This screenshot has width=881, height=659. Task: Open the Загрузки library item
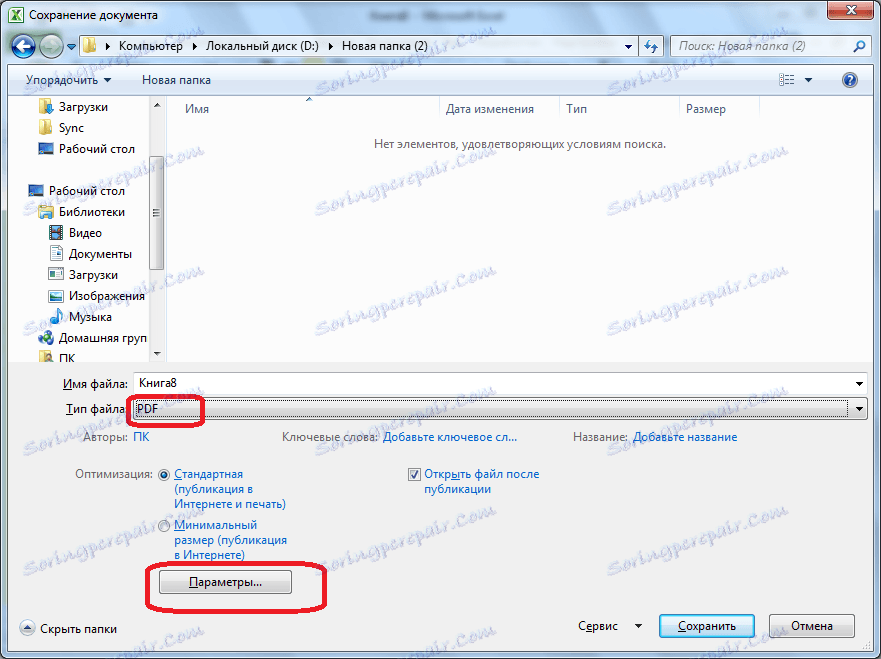coord(83,275)
